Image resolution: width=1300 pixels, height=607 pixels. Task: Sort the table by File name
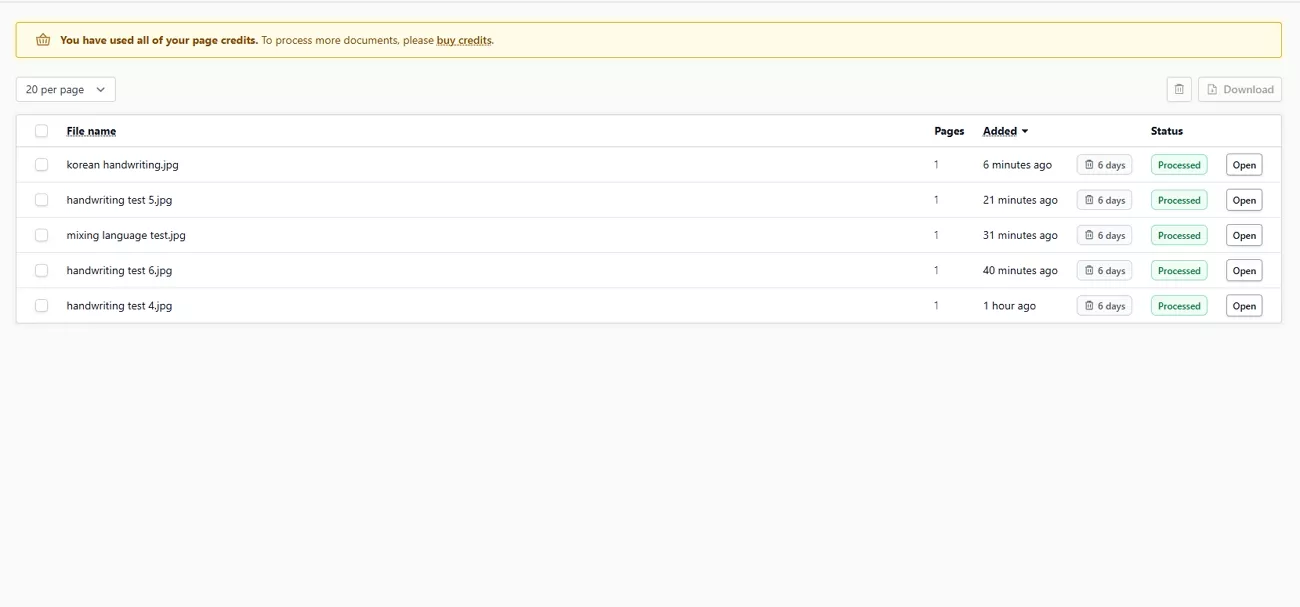pyautogui.click(x=91, y=131)
